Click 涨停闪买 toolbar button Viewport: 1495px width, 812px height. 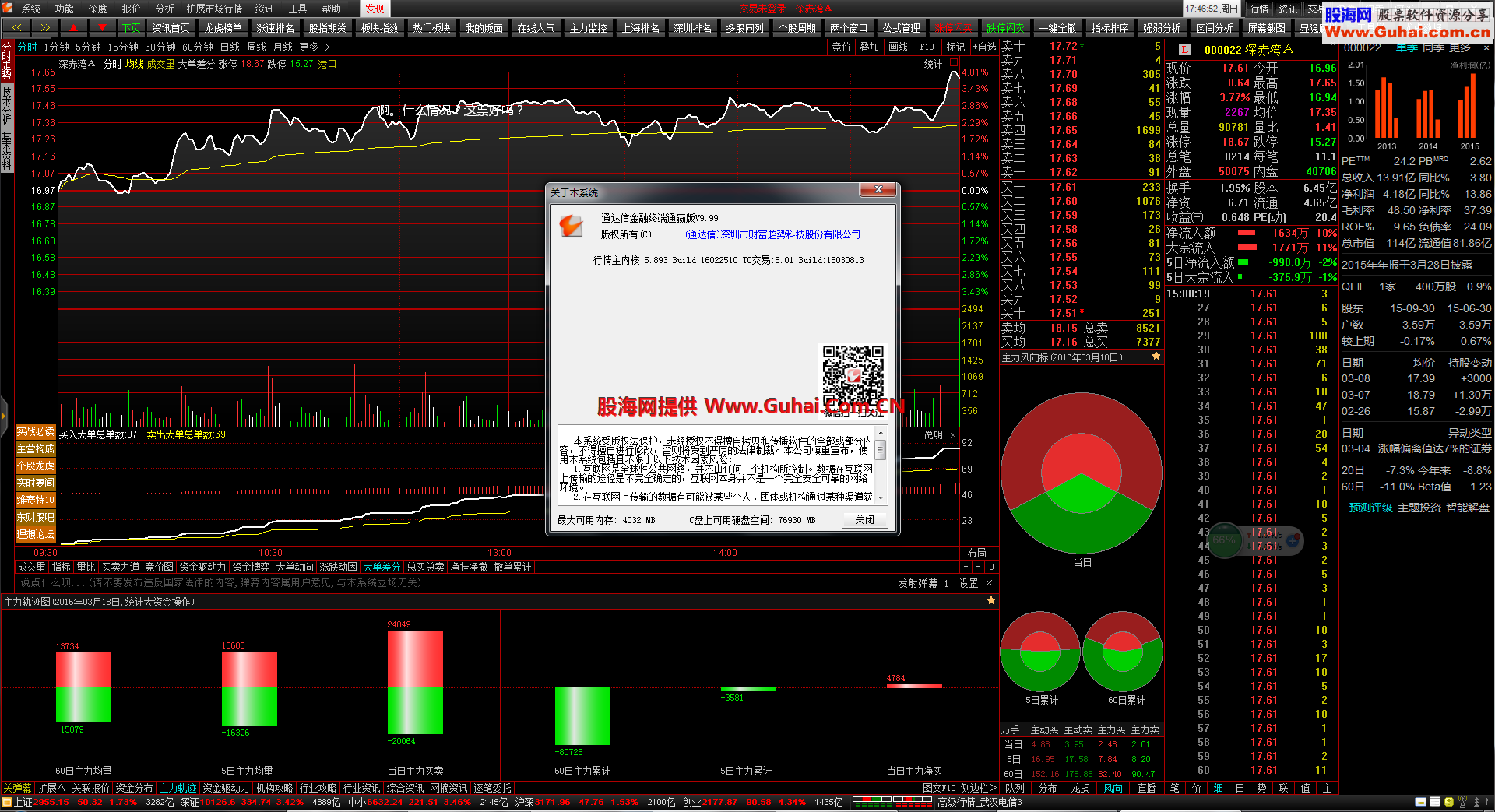click(x=953, y=27)
